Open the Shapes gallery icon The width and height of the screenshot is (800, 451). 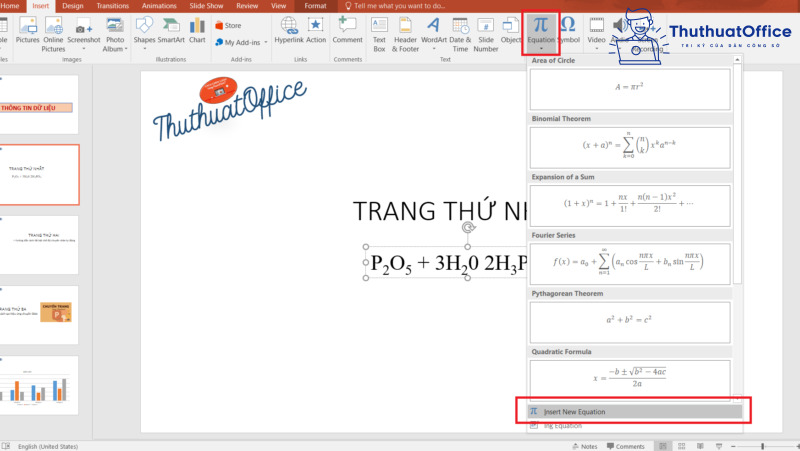(x=144, y=26)
